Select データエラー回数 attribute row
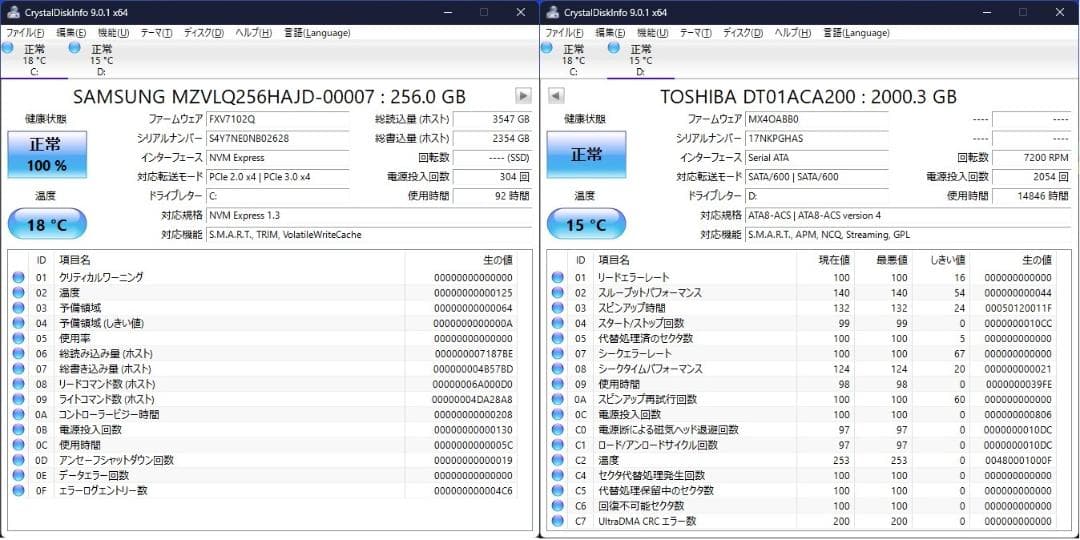This screenshot has width=1080, height=540. click(262, 475)
